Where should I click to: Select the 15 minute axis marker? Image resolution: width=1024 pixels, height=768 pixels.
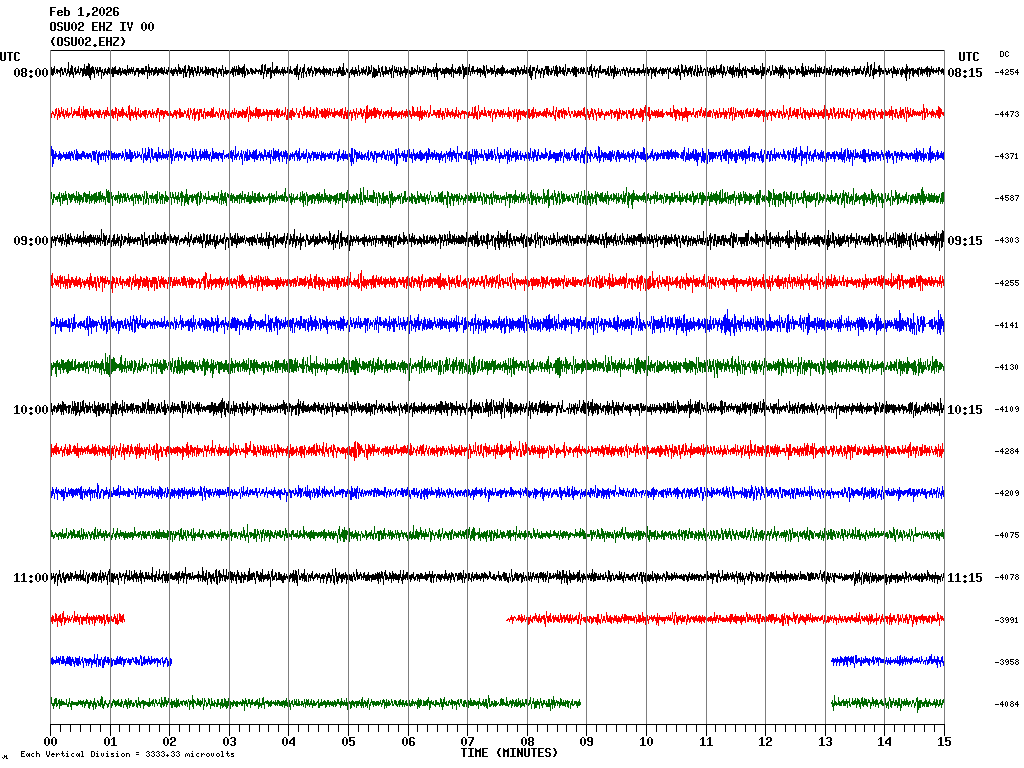[944, 742]
